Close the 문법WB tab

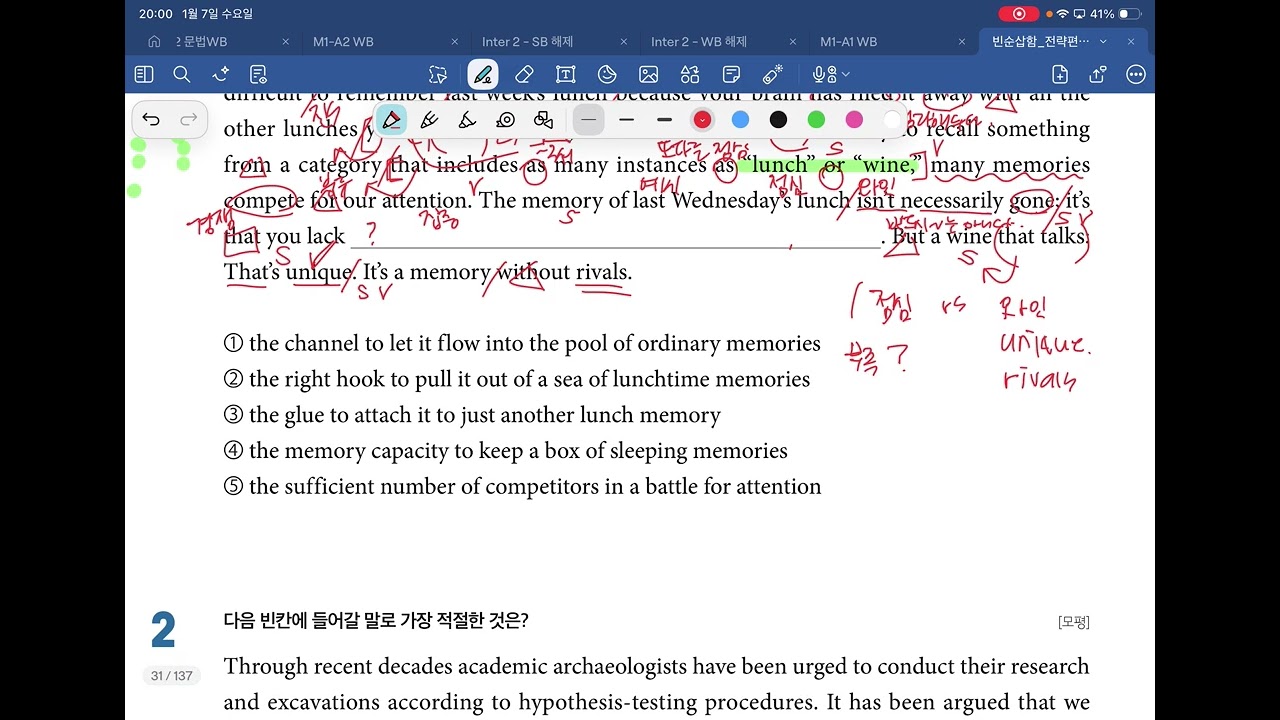click(x=286, y=42)
